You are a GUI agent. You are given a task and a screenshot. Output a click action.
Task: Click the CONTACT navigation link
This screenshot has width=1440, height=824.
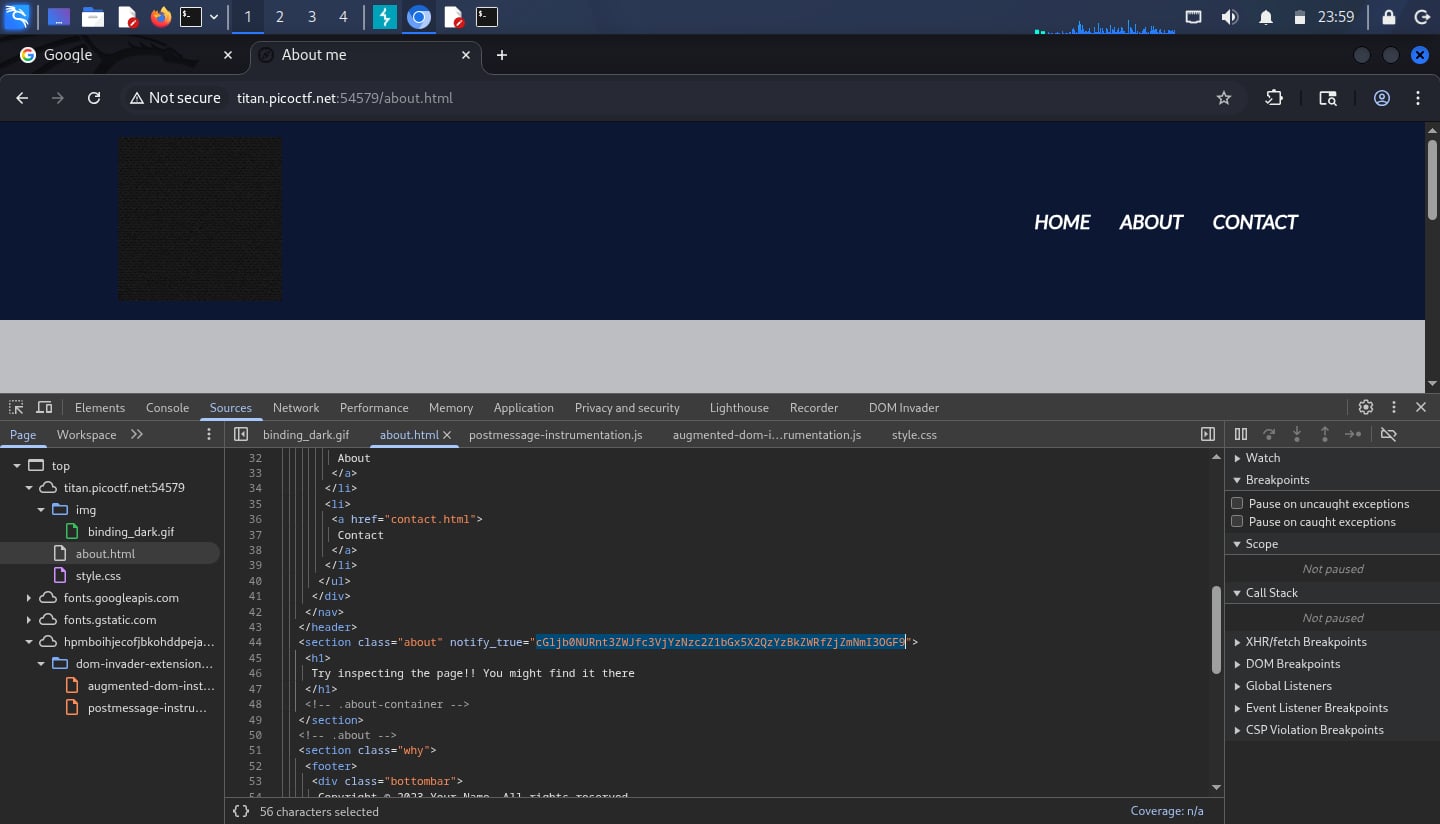click(1255, 222)
